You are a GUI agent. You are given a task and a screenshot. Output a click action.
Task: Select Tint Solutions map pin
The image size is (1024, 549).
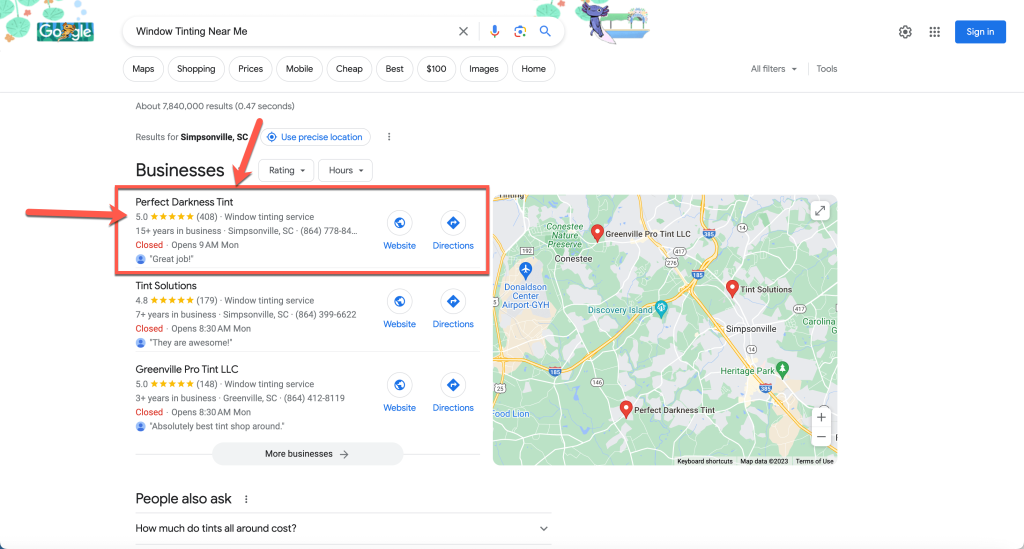point(732,289)
